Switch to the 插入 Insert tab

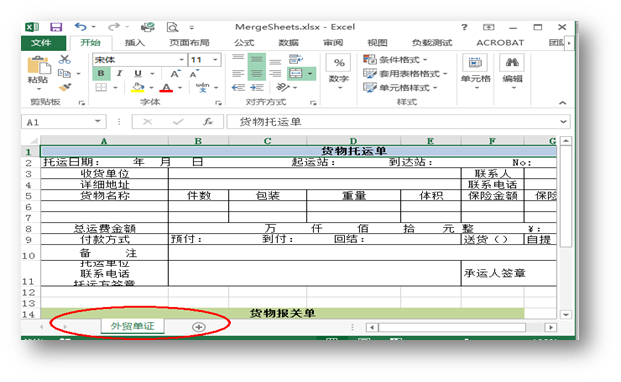click(135, 42)
